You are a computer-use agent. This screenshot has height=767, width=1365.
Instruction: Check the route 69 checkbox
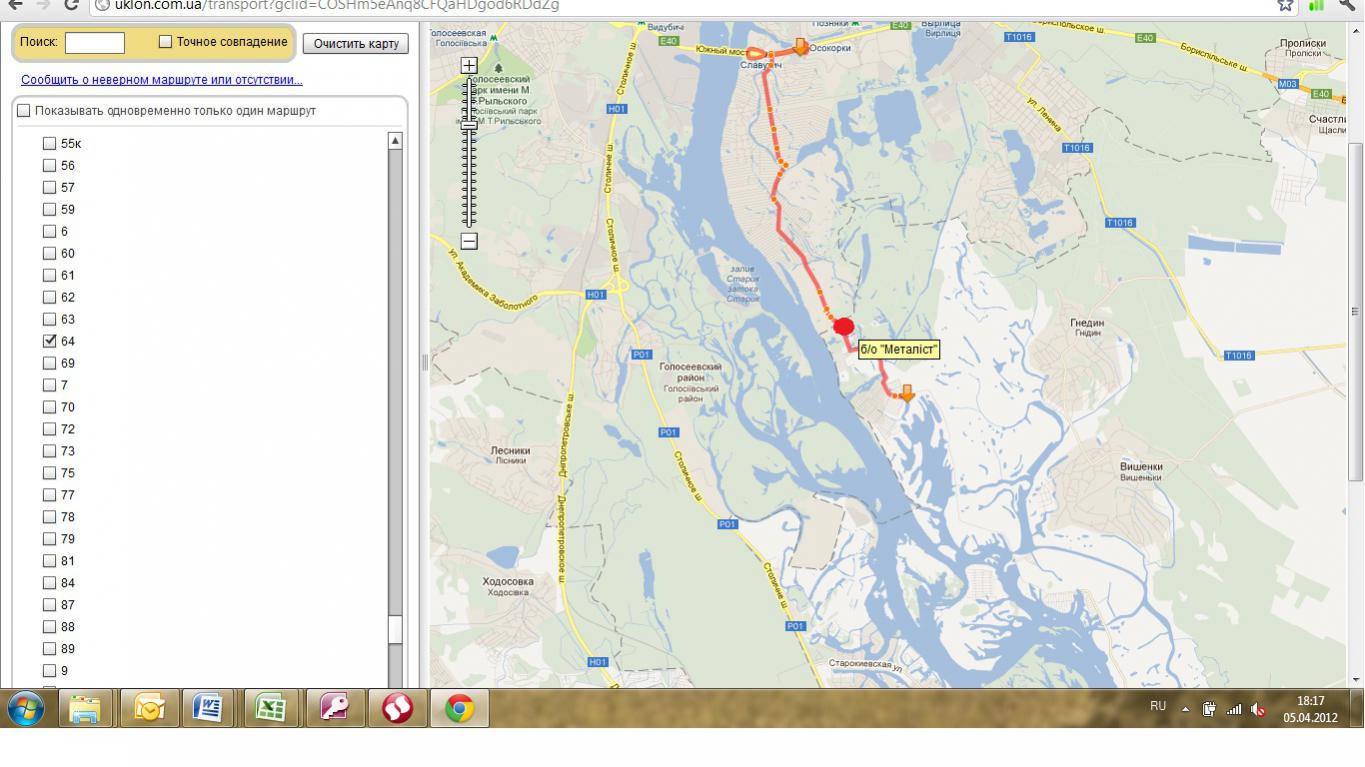click(x=49, y=363)
